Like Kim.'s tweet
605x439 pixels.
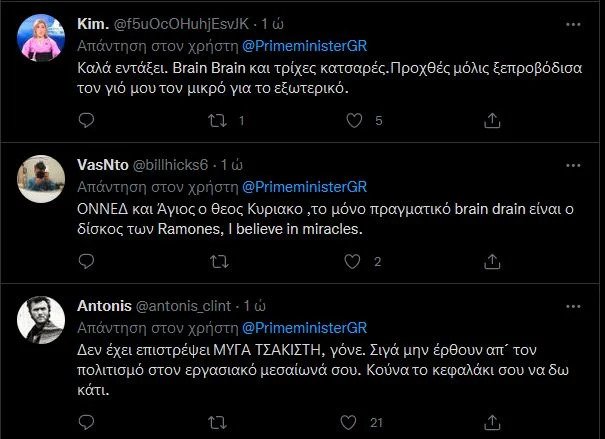[x=353, y=120]
